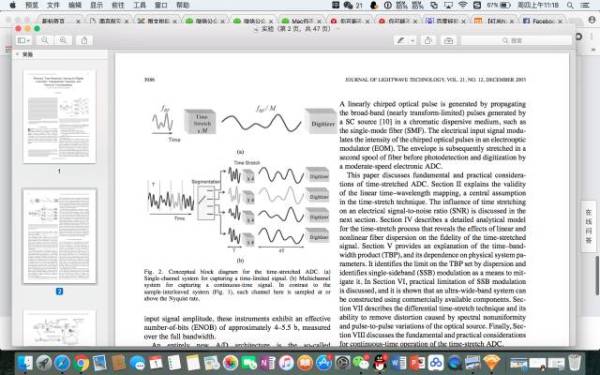Close the Facebook tab in Chrome window
Viewport: 600px width, 375px height.
point(560,21)
